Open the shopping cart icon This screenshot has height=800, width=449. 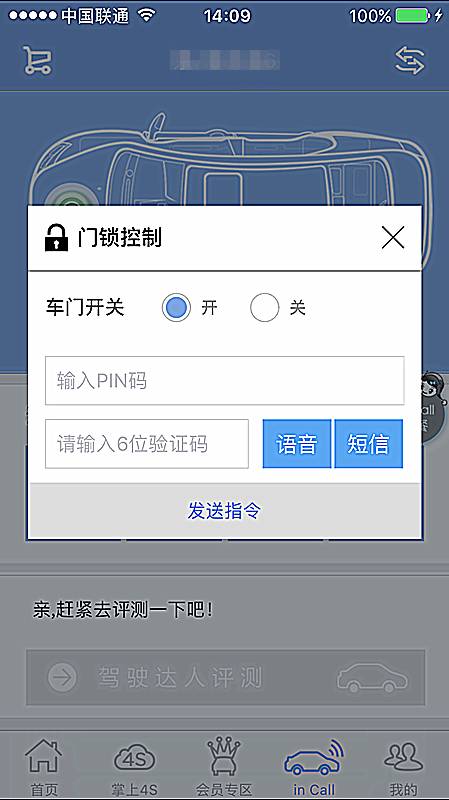(37, 61)
